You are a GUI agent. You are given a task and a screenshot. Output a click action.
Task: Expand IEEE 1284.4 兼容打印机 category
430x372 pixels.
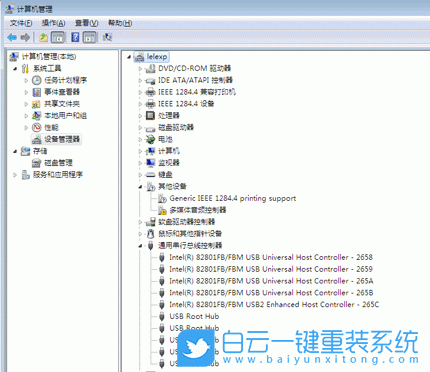pos(140,92)
